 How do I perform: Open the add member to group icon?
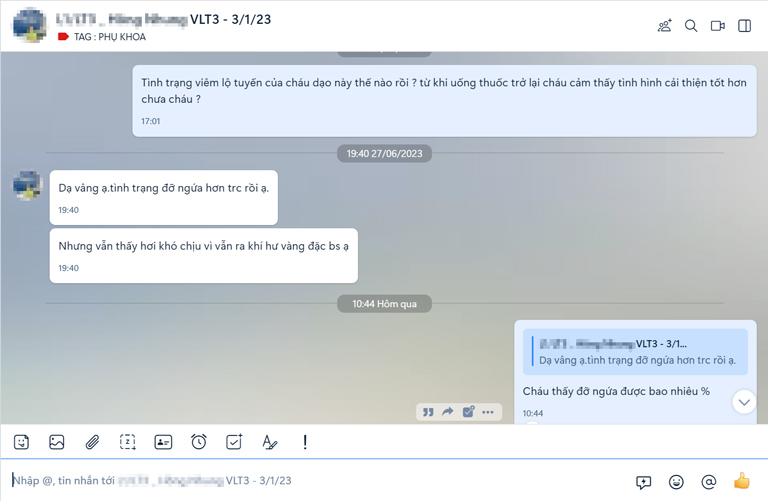(x=665, y=25)
